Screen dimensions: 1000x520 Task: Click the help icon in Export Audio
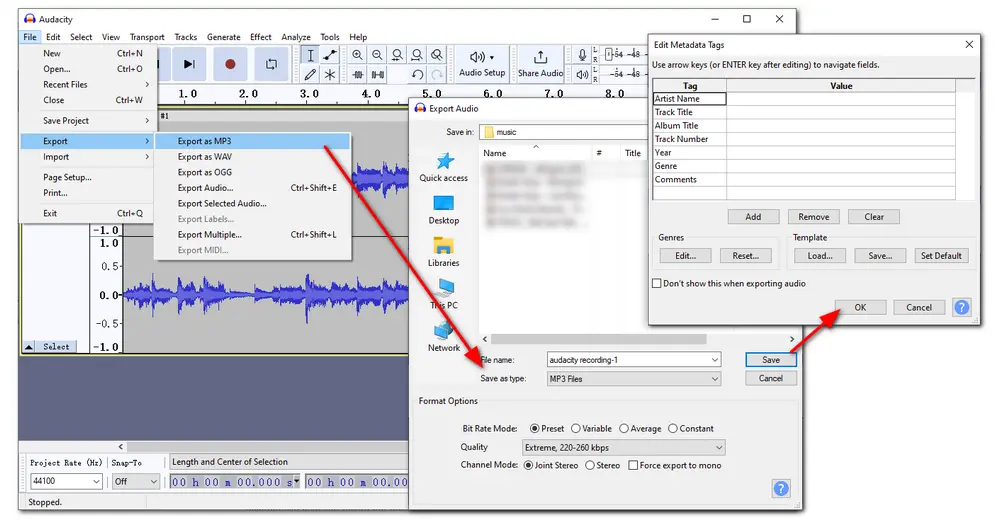point(781,489)
